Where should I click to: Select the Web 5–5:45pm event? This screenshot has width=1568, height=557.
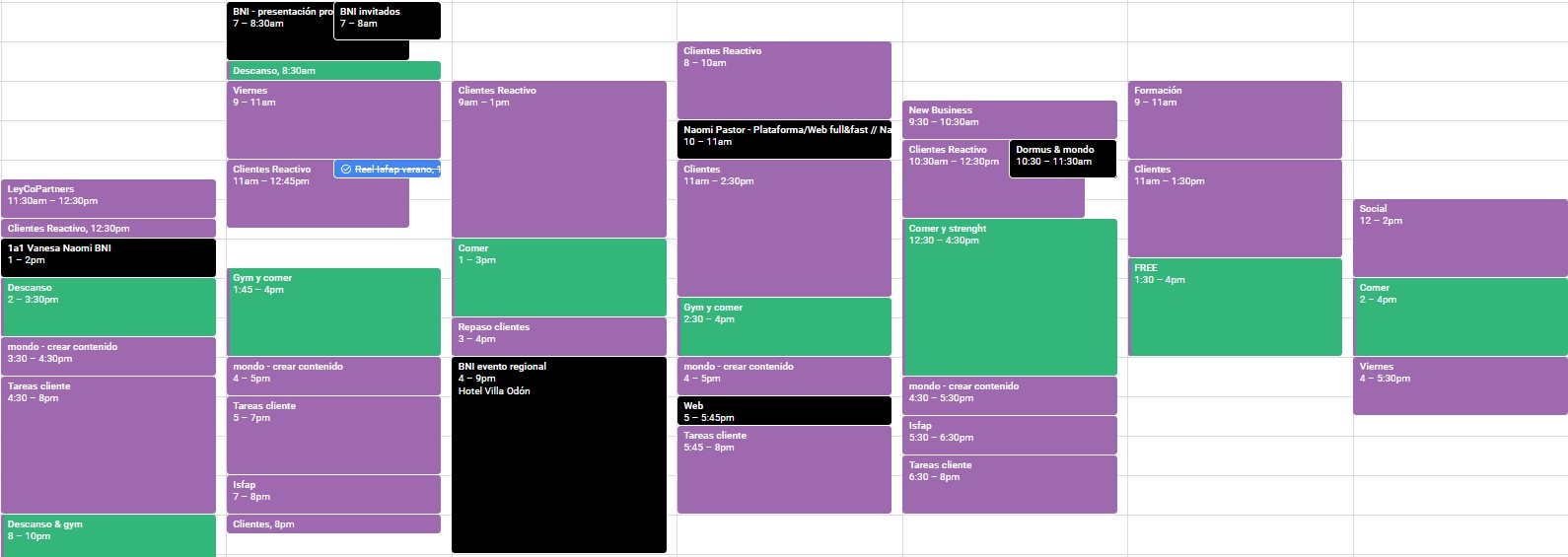click(784, 410)
